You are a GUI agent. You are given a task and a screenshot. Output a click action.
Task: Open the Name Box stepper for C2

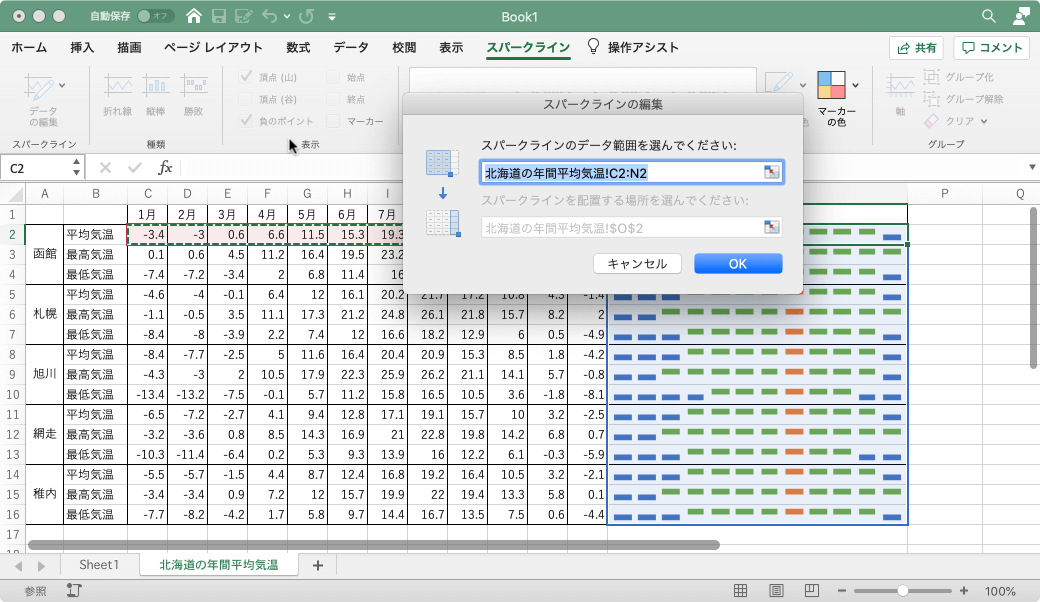click(76, 167)
